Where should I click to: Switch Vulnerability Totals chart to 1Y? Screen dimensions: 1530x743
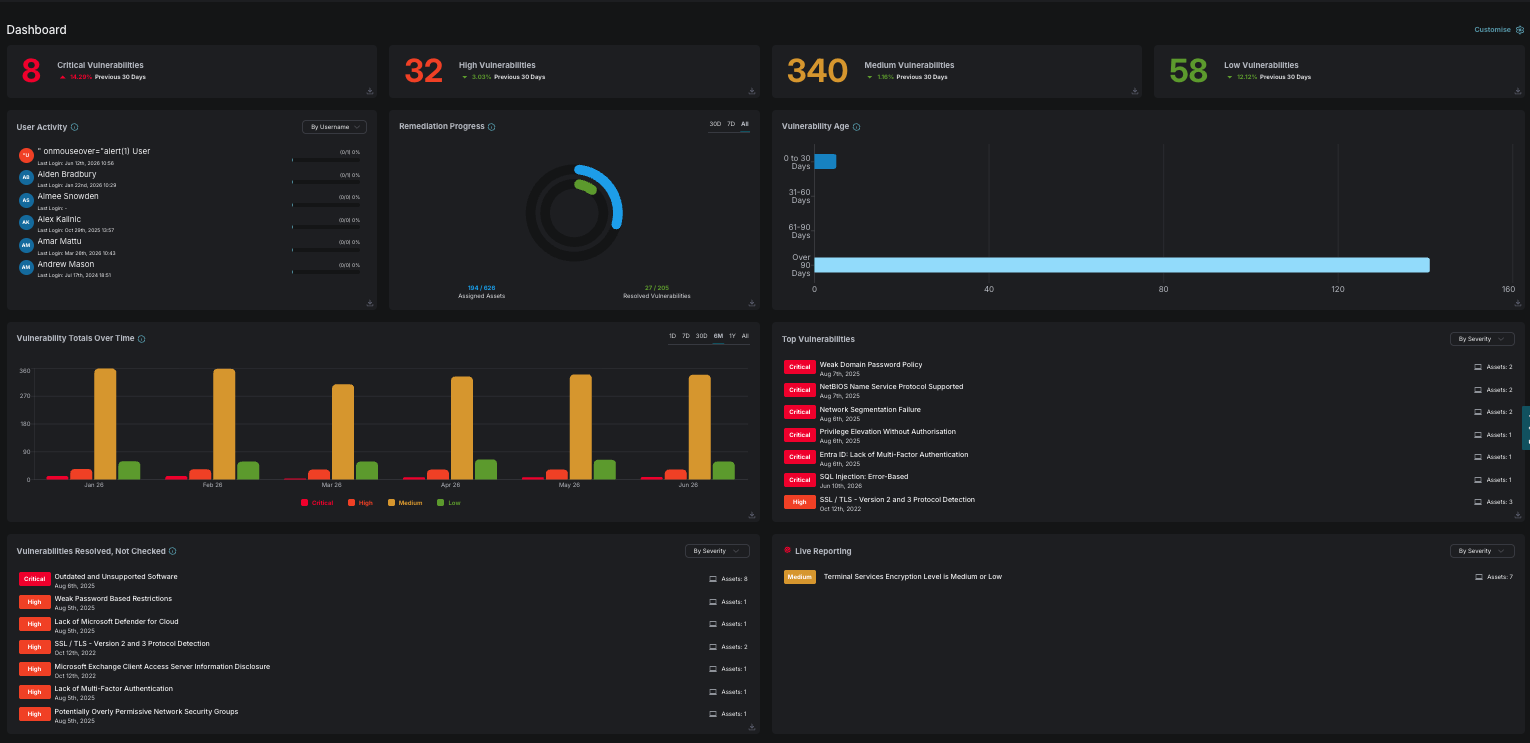[732, 336]
